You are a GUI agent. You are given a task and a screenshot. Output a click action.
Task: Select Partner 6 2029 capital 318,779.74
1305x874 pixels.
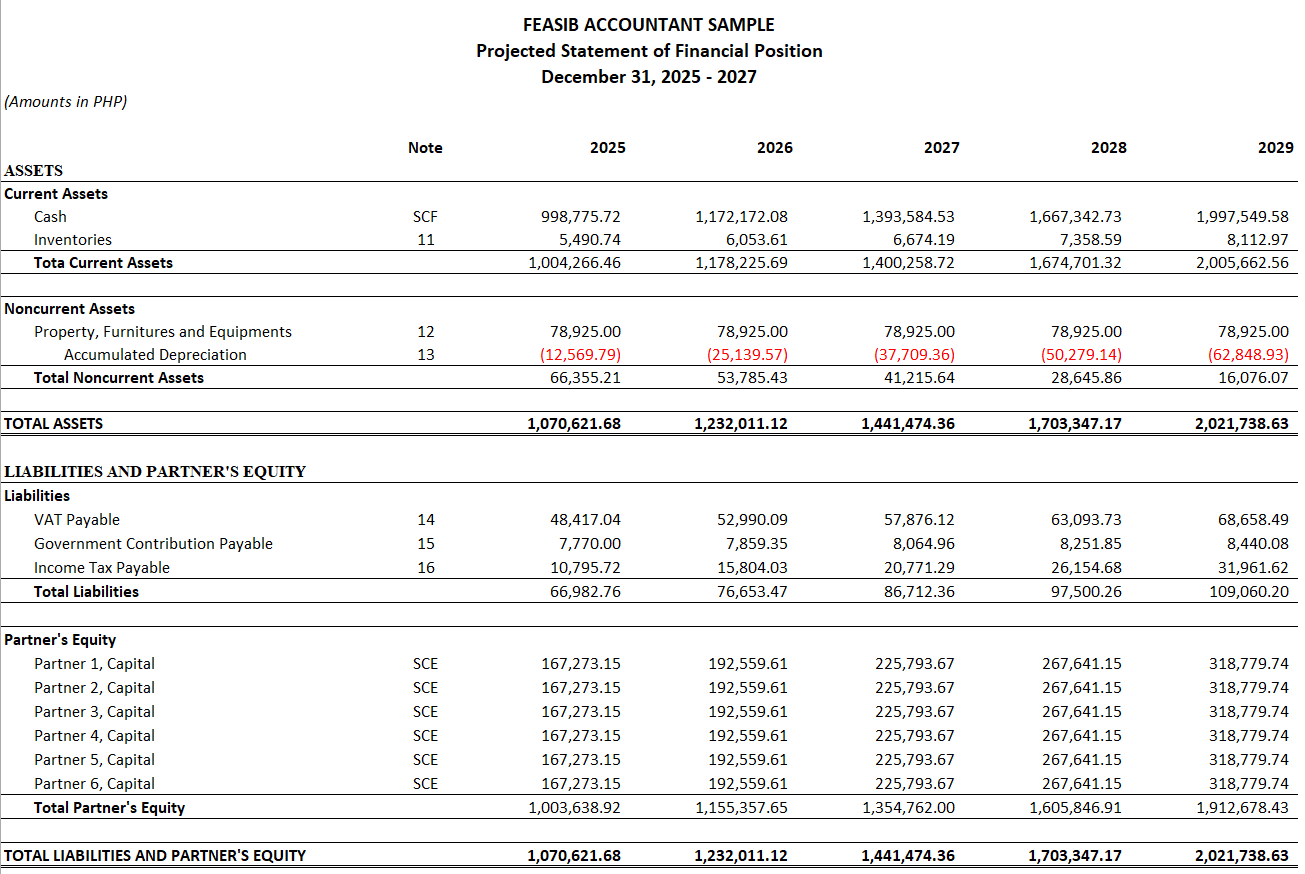point(1249,783)
